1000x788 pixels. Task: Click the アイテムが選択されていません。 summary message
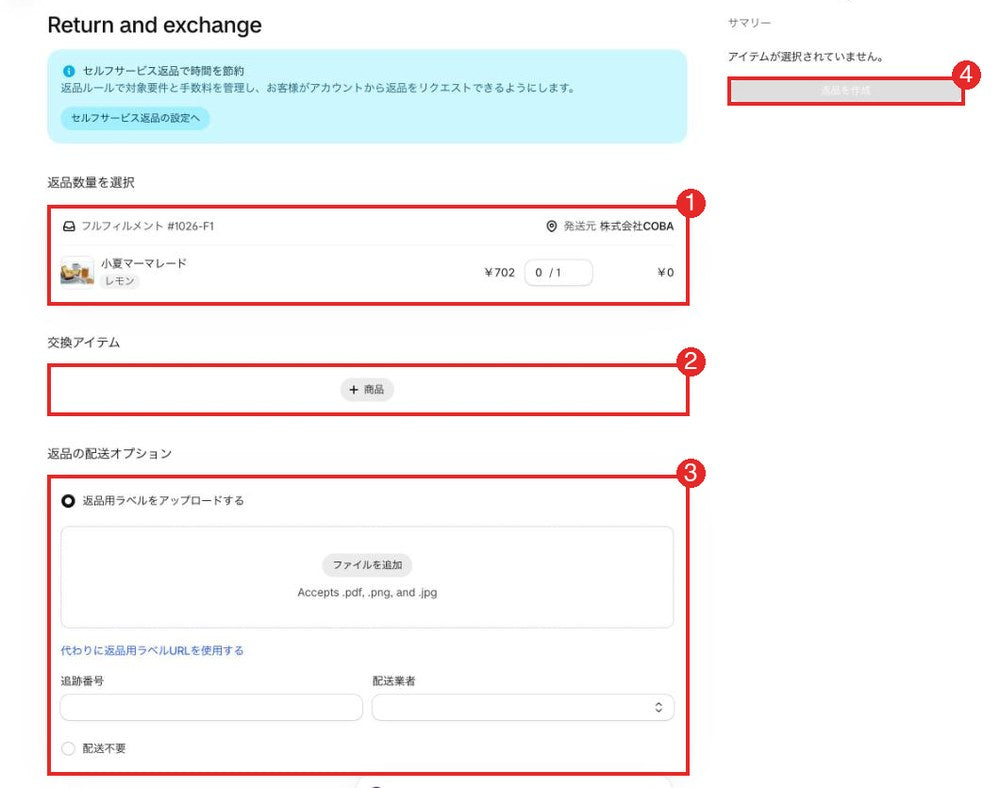point(806,57)
